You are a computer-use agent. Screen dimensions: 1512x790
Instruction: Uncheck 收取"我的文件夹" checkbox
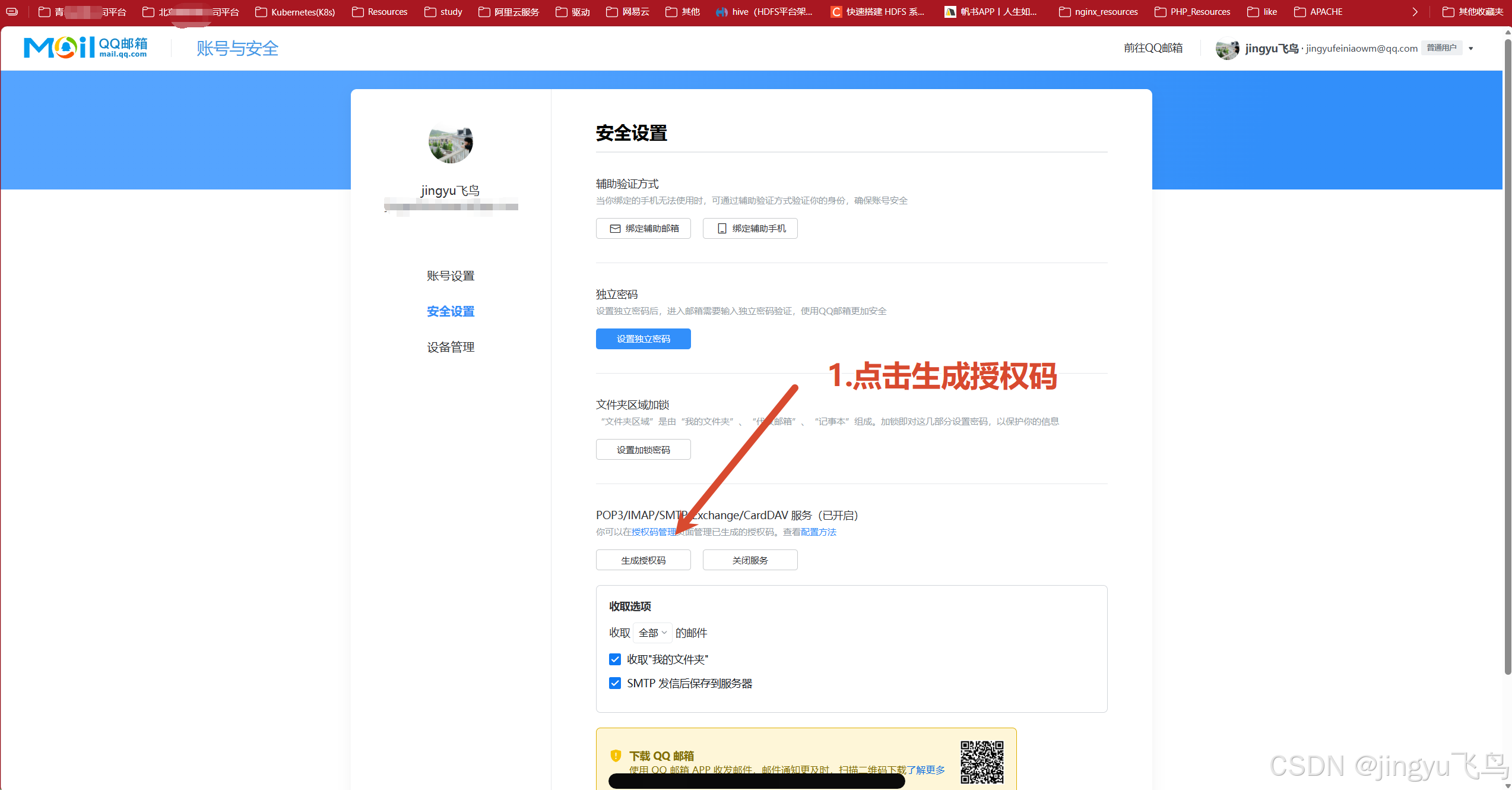tap(615, 659)
